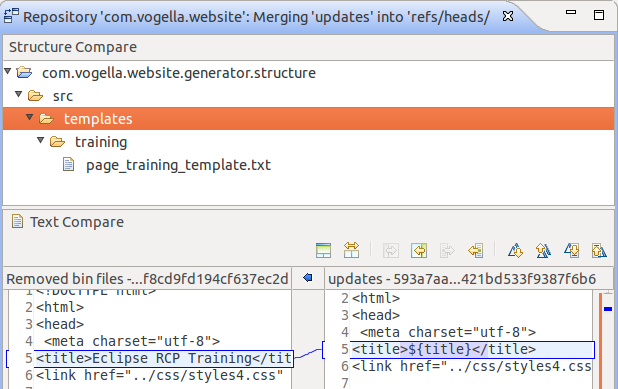Click left pane link href line 6

pyautogui.click(x=160, y=375)
